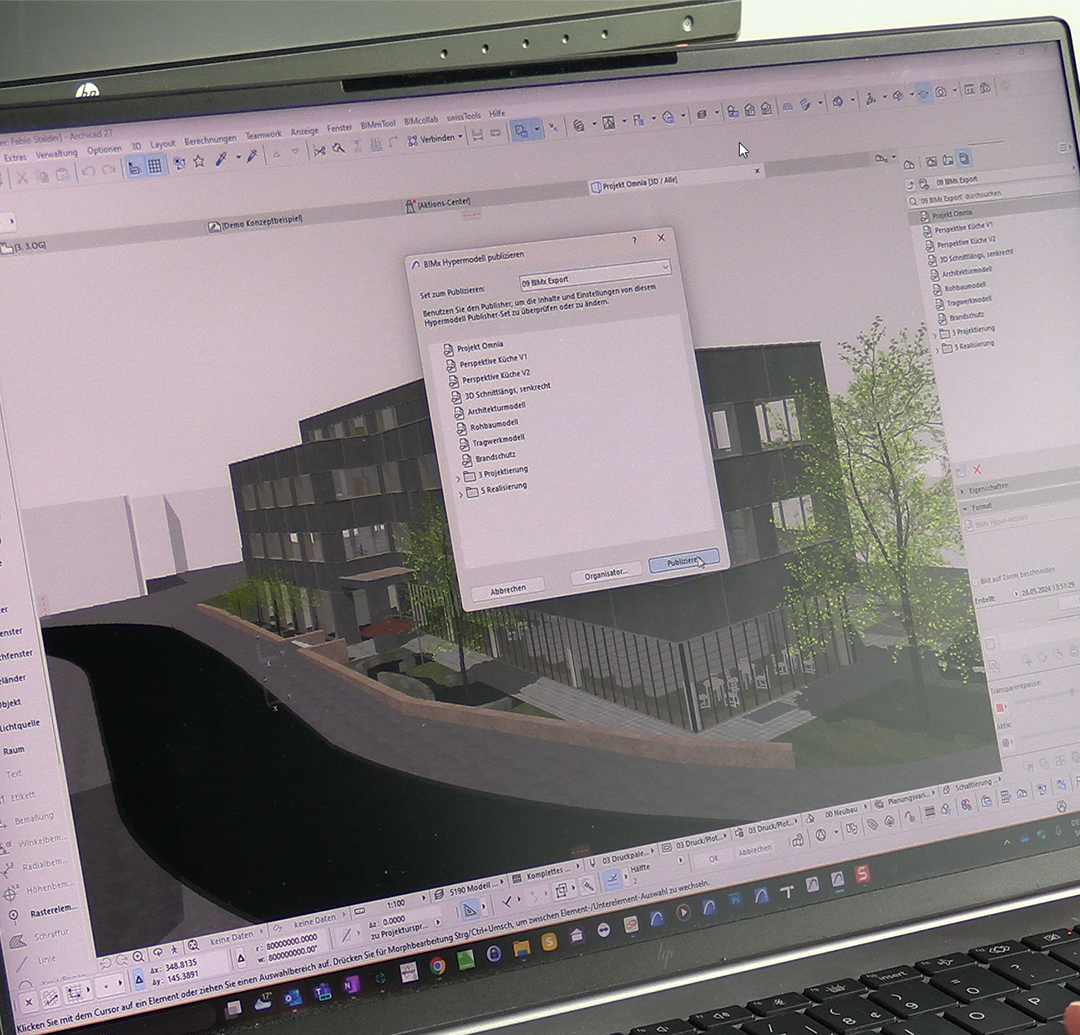Toggle the grid display icon

click(155, 166)
